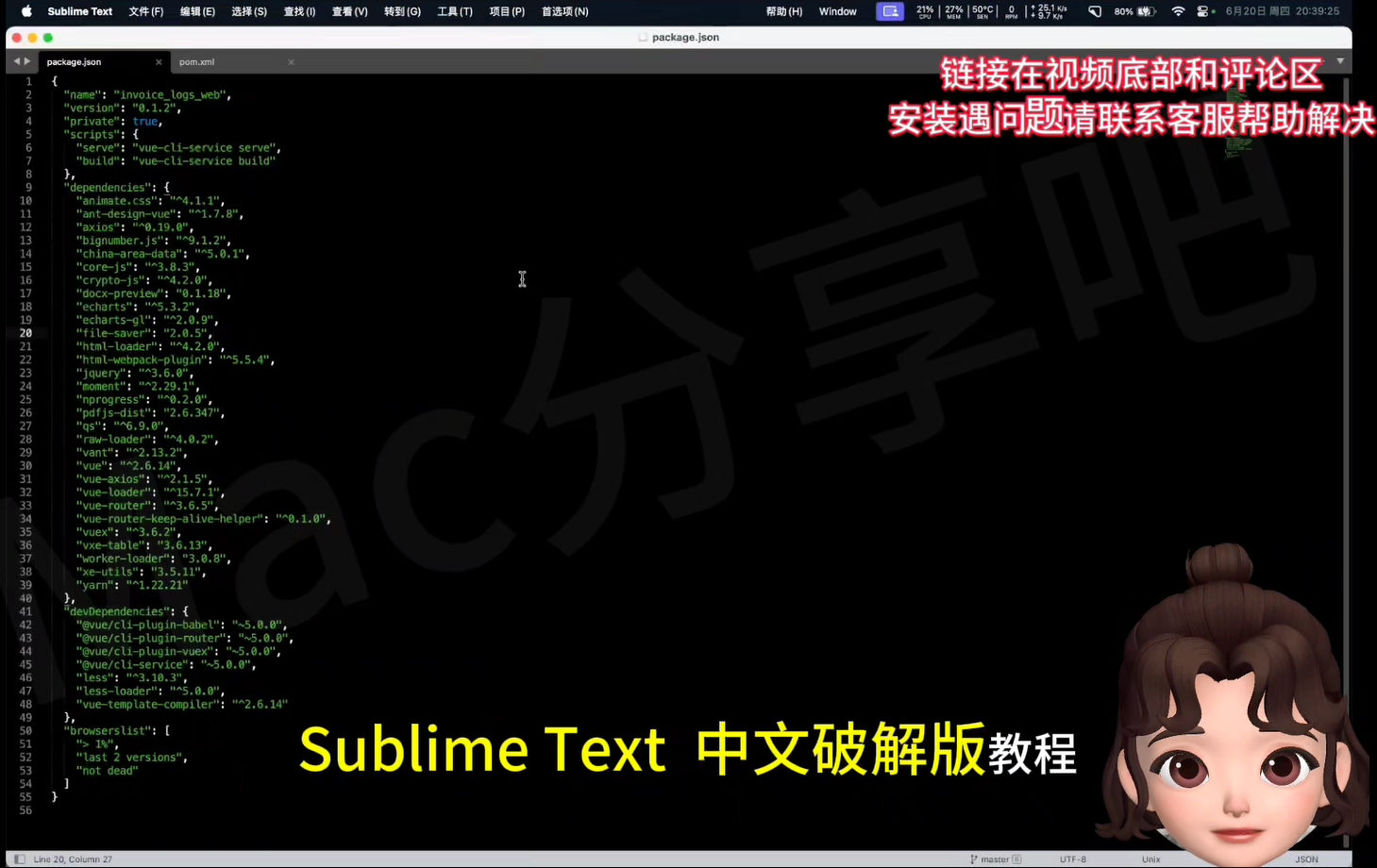Click the "browserslist" key on line 50
The image size is (1377, 868).
point(107,730)
